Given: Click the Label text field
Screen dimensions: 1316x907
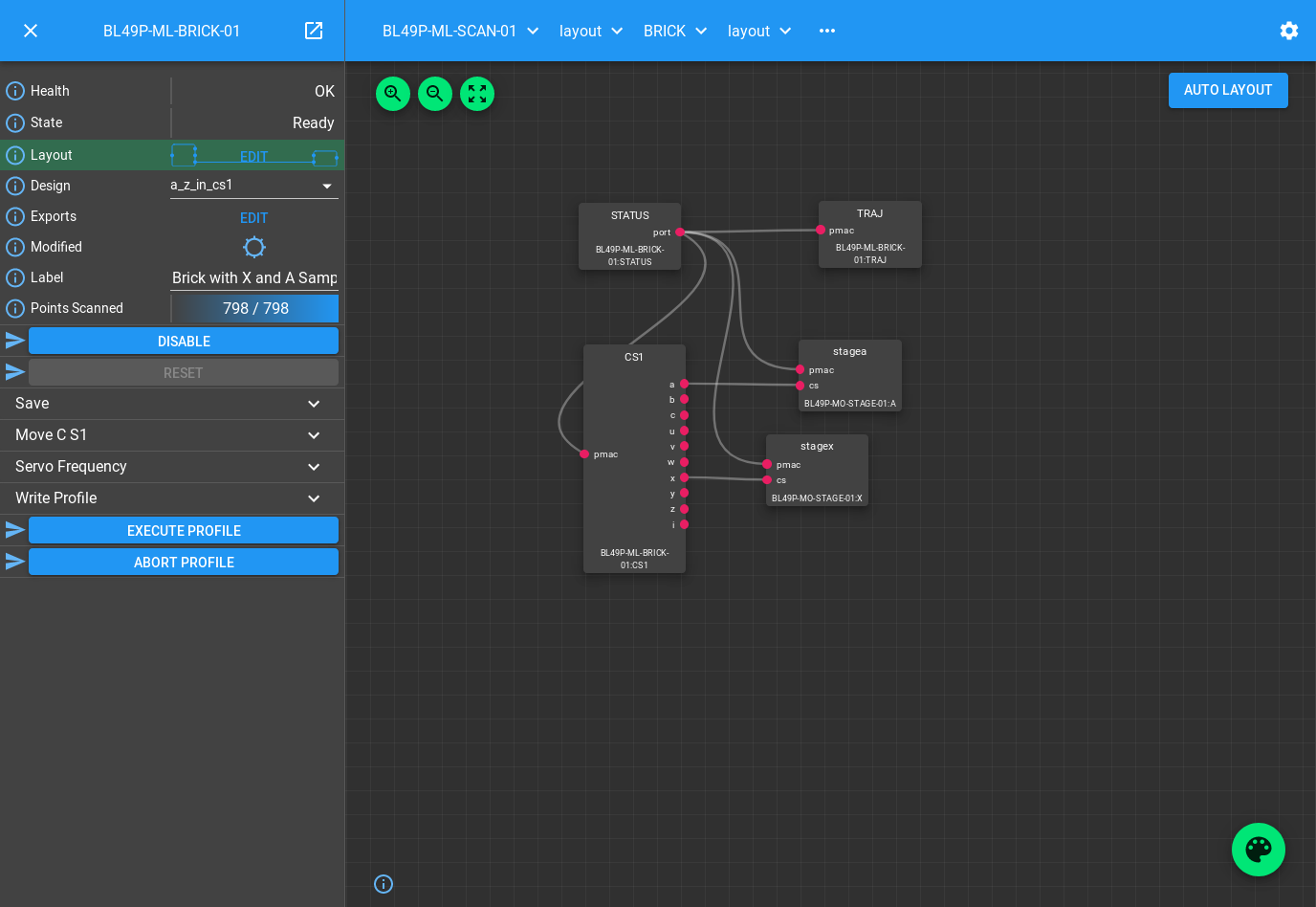Looking at the screenshot, I should pos(254,277).
